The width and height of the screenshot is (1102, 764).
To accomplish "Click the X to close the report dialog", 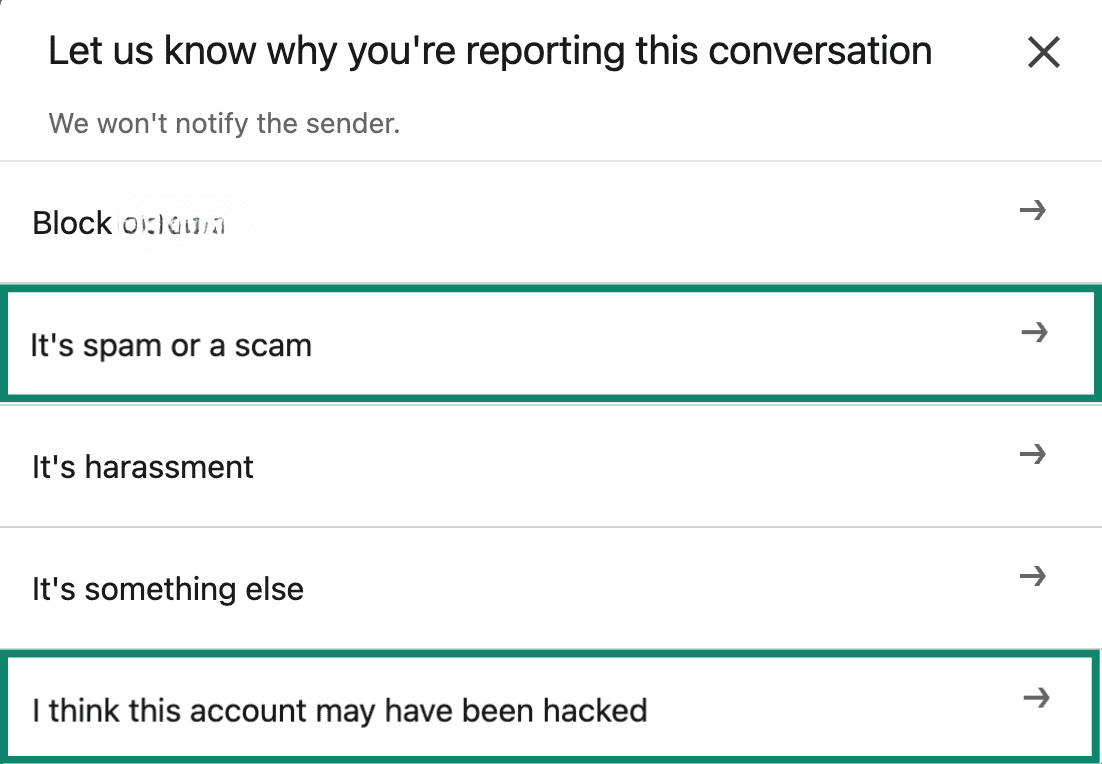I will pyautogui.click(x=1044, y=51).
